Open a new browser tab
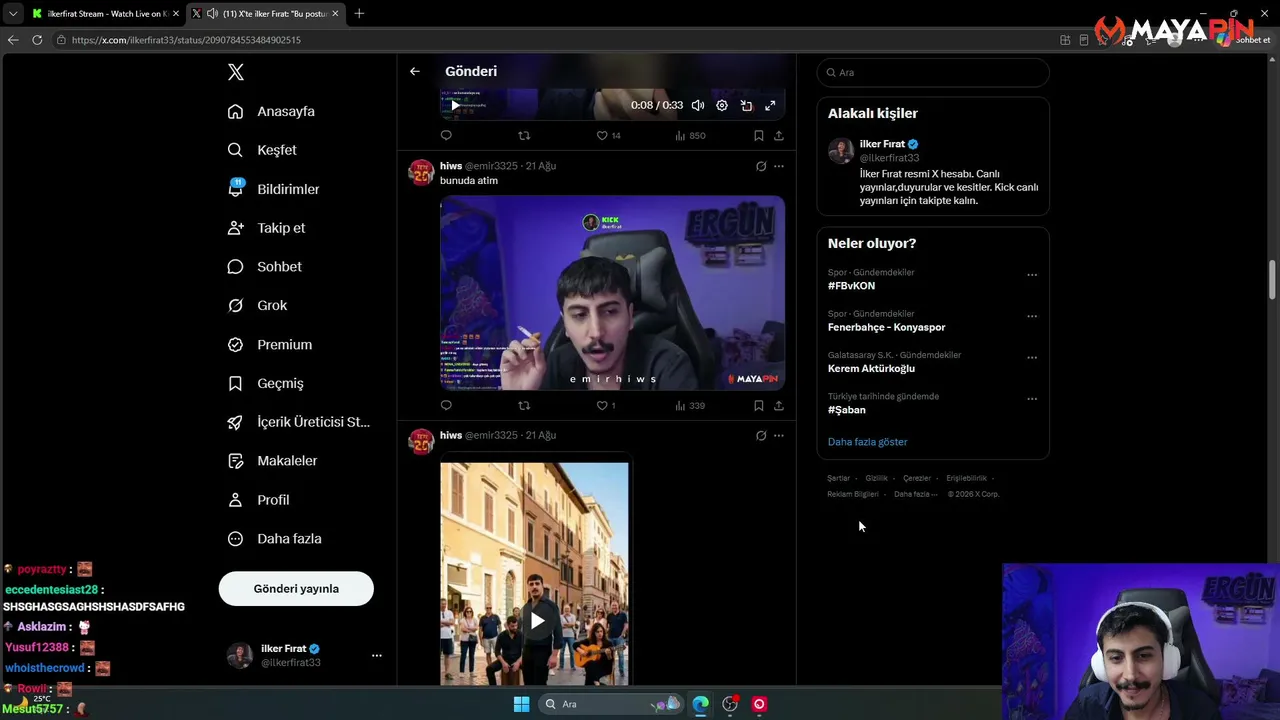Screen dimensions: 1280x720 (359, 13)
